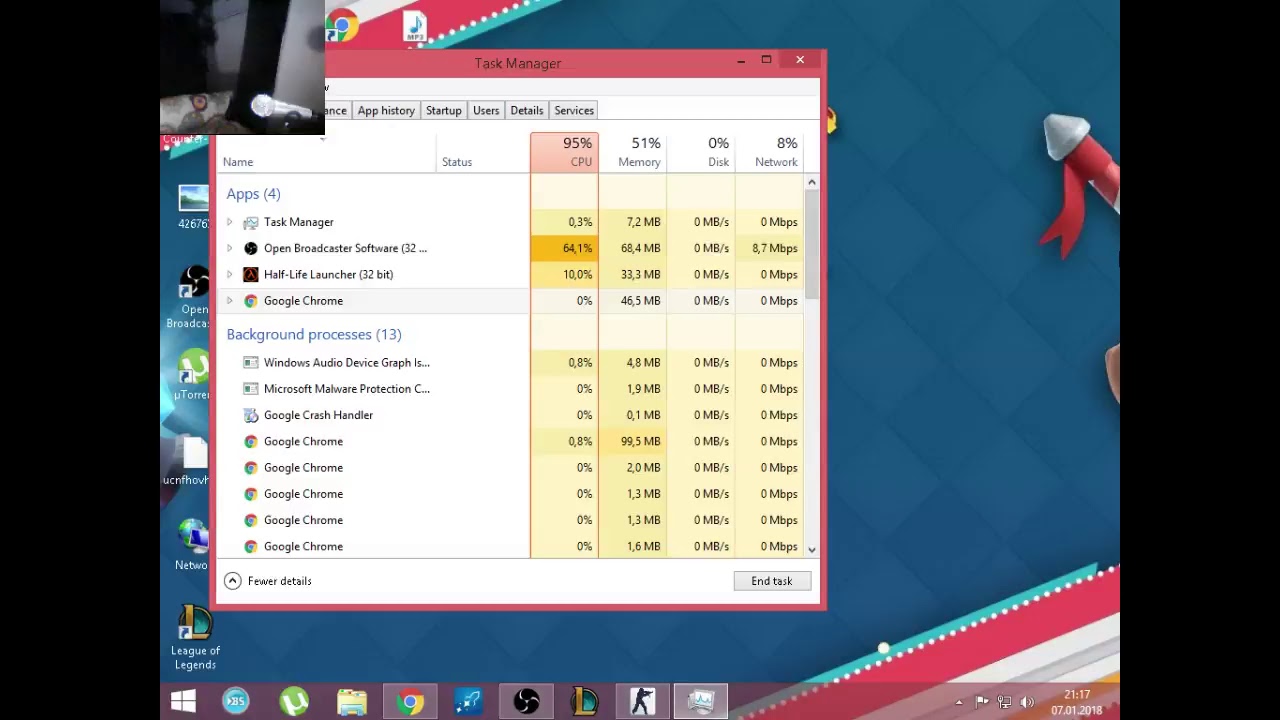
Task: Switch to Counter-Strike in the taskbar
Action: tap(642, 701)
